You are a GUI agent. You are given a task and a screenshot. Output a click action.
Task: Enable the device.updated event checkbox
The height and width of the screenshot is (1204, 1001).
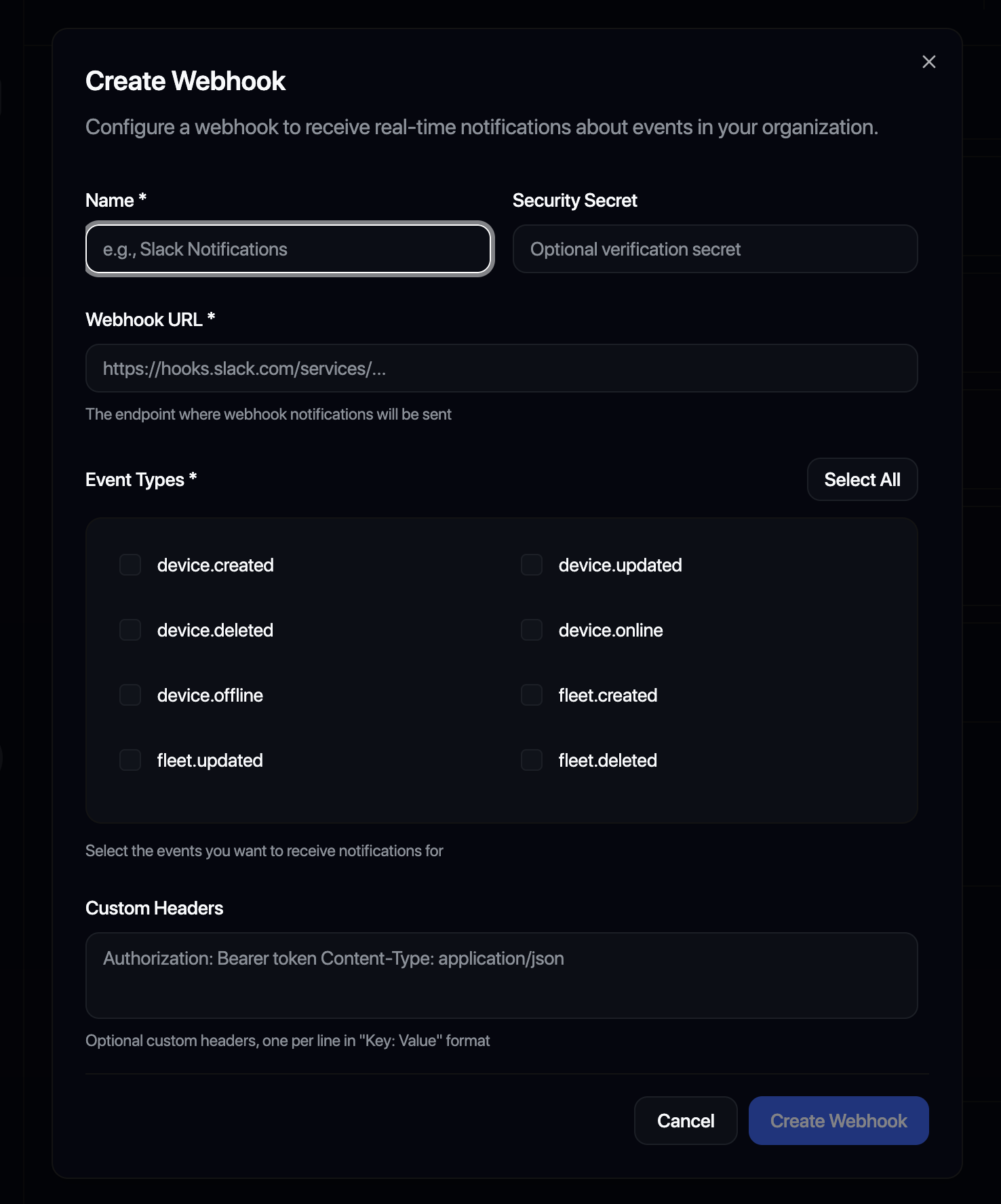coord(531,565)
